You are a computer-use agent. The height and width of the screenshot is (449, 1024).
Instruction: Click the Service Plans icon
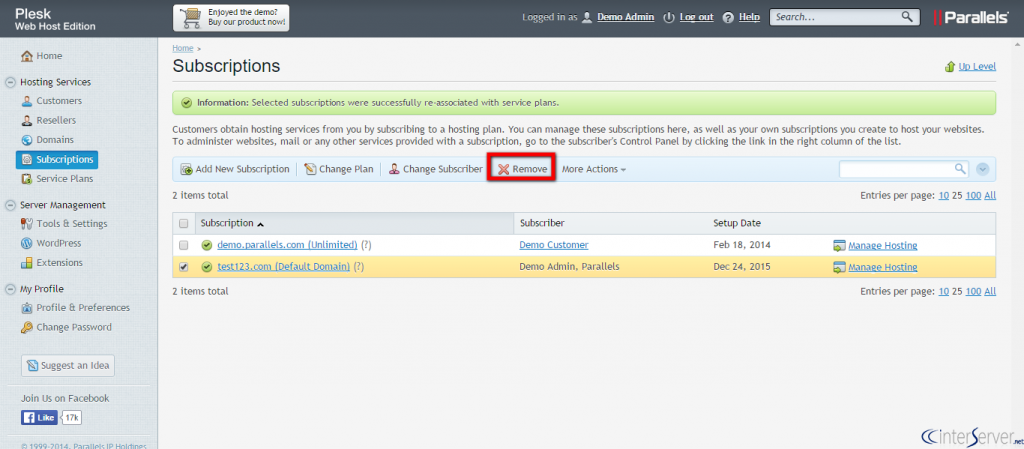[x=27, y=179]
